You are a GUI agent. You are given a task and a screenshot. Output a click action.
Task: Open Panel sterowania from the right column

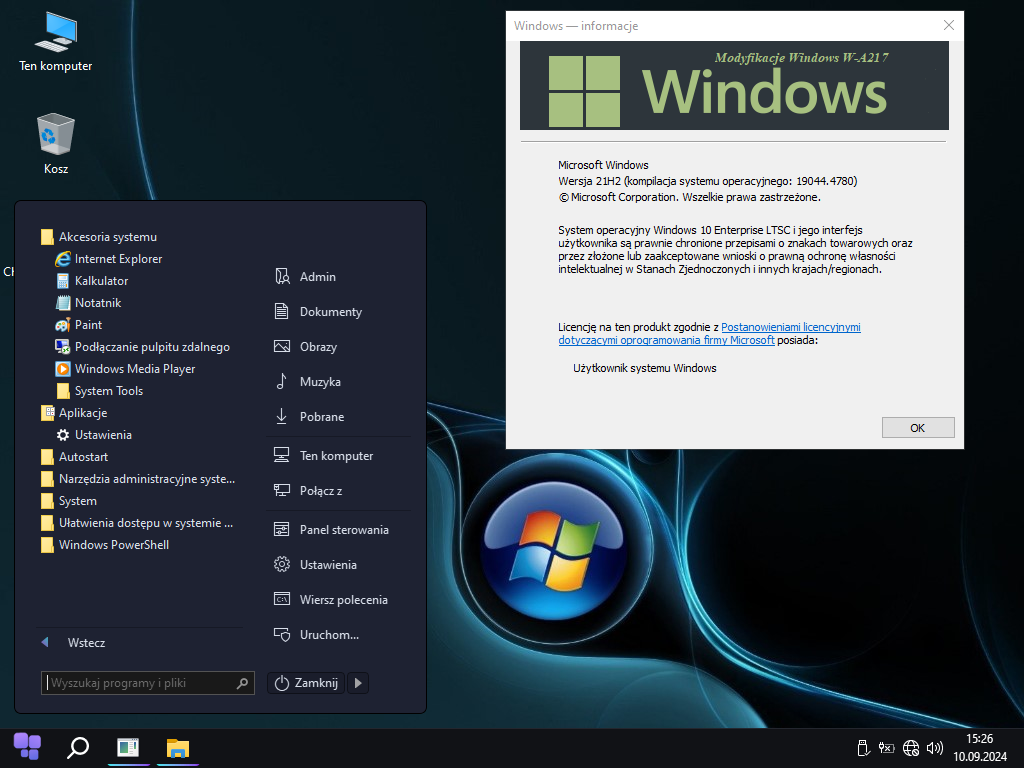[343, 530]
